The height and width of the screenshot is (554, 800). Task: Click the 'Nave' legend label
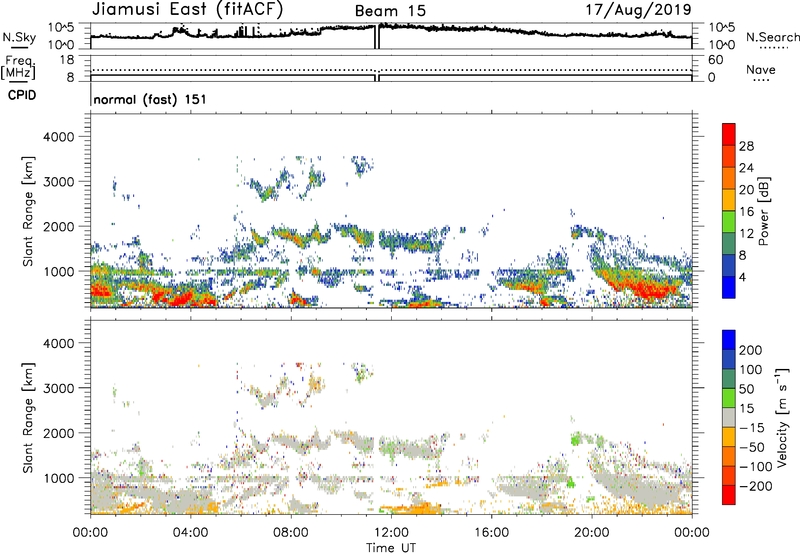(761, 69)
